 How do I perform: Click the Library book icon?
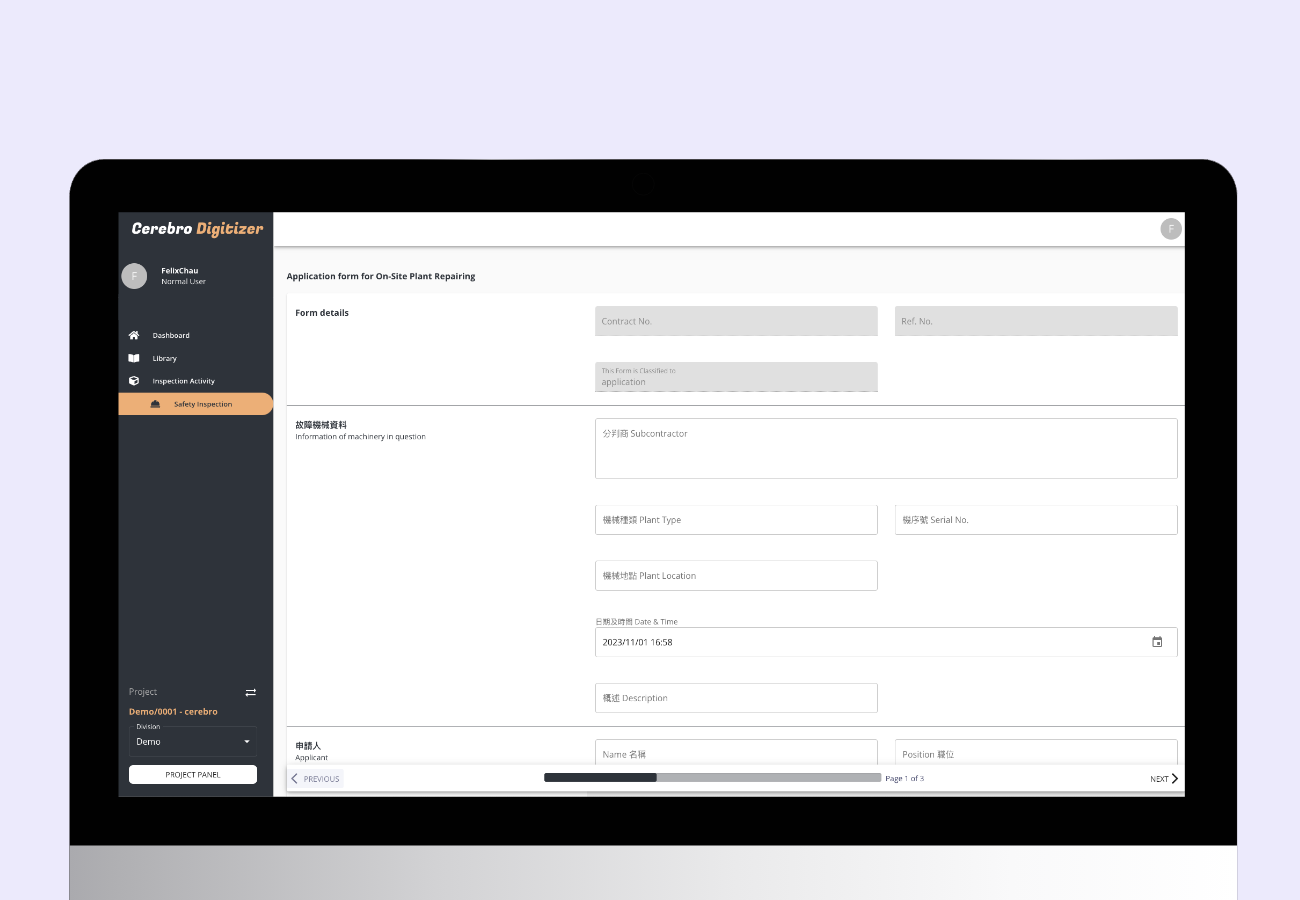pos(134,358)
